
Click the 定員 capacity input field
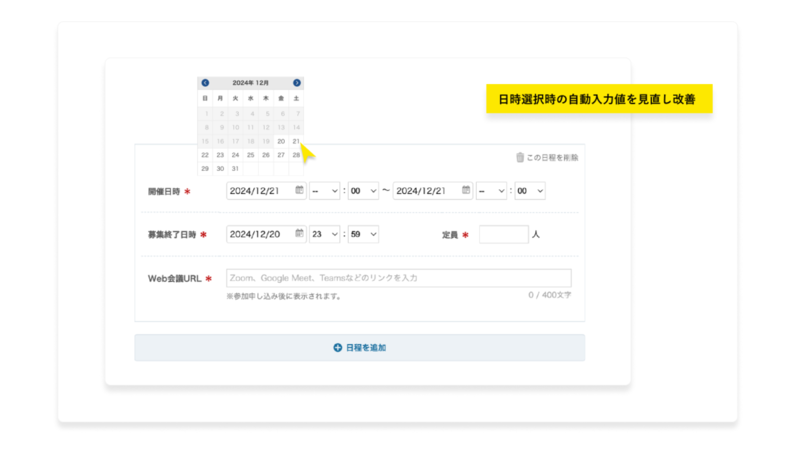pos(504,234)
